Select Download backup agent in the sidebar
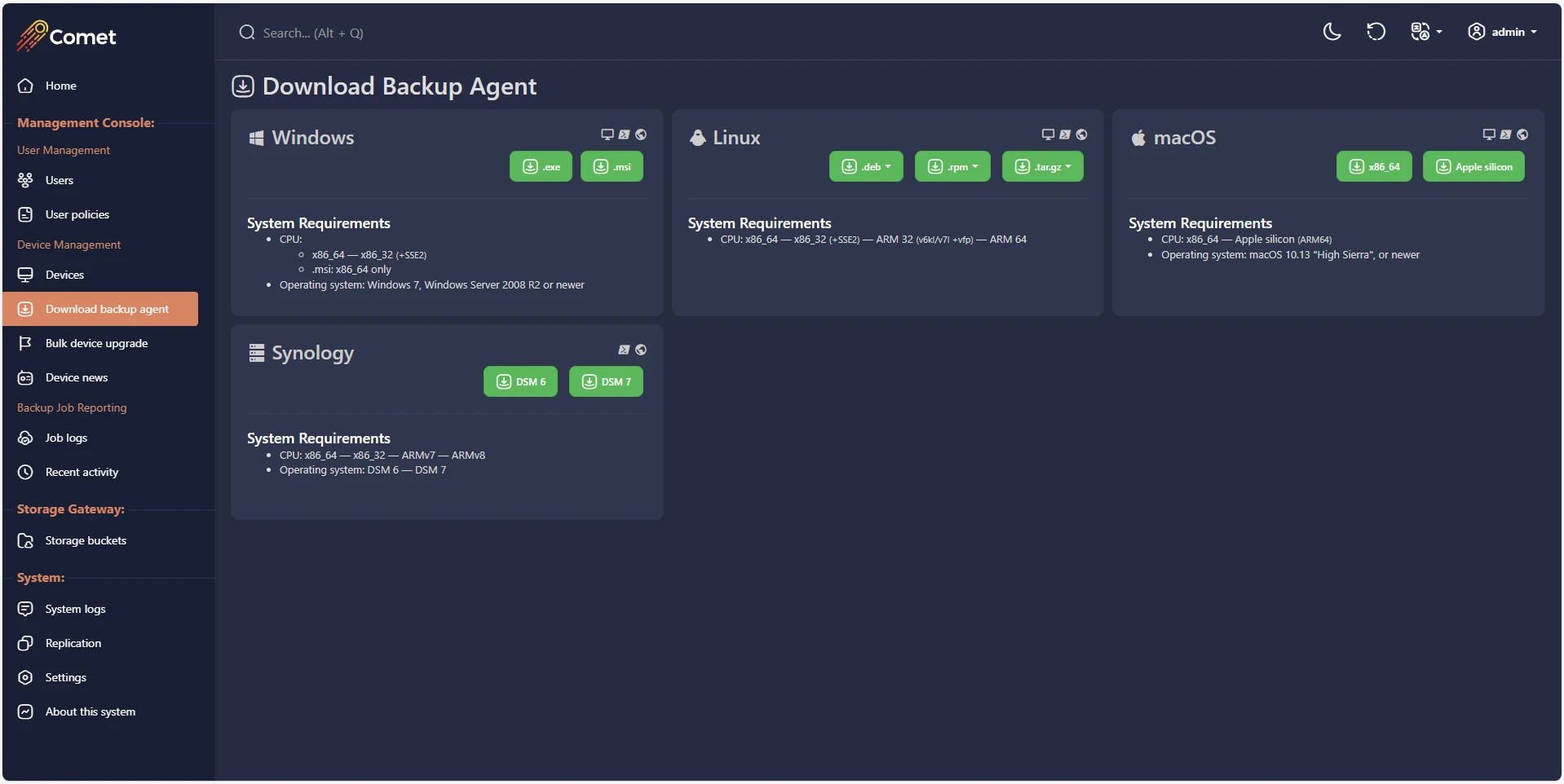 [x=100, y=309]
